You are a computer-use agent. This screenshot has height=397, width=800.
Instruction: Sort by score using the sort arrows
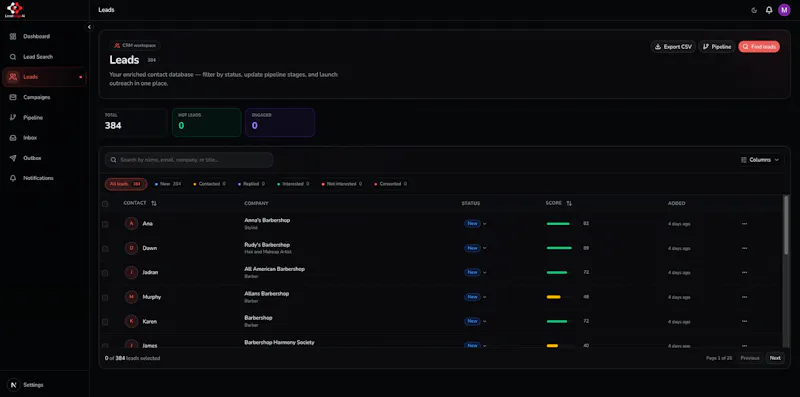pos(569,203)
